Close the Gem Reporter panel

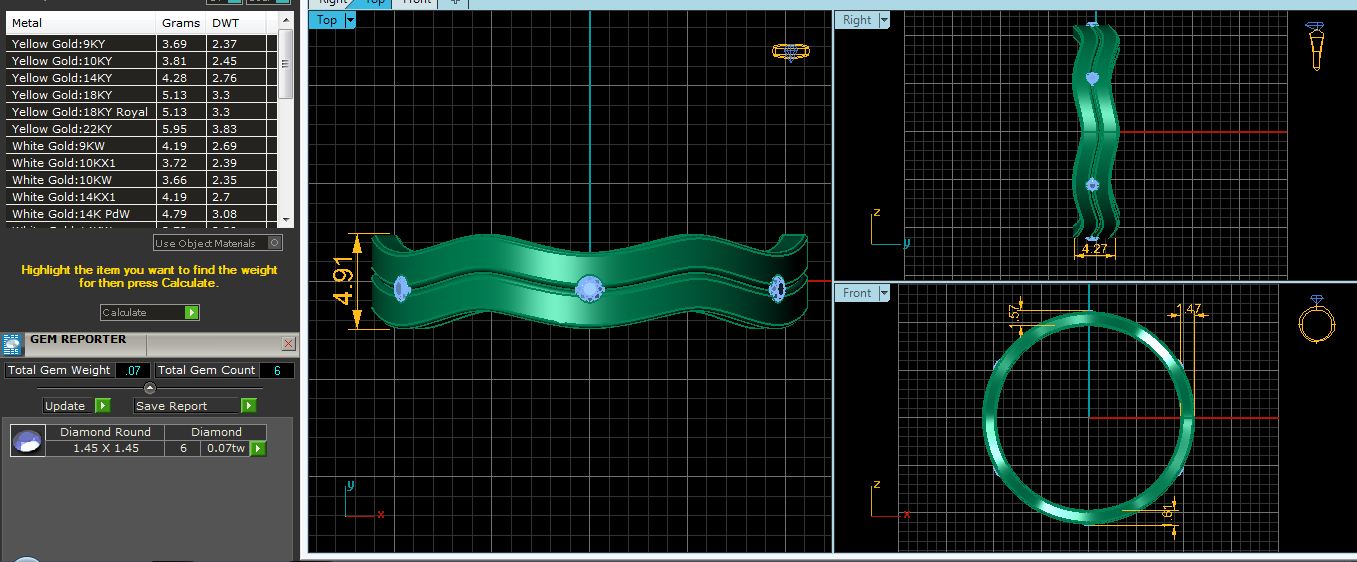[288, 344]
